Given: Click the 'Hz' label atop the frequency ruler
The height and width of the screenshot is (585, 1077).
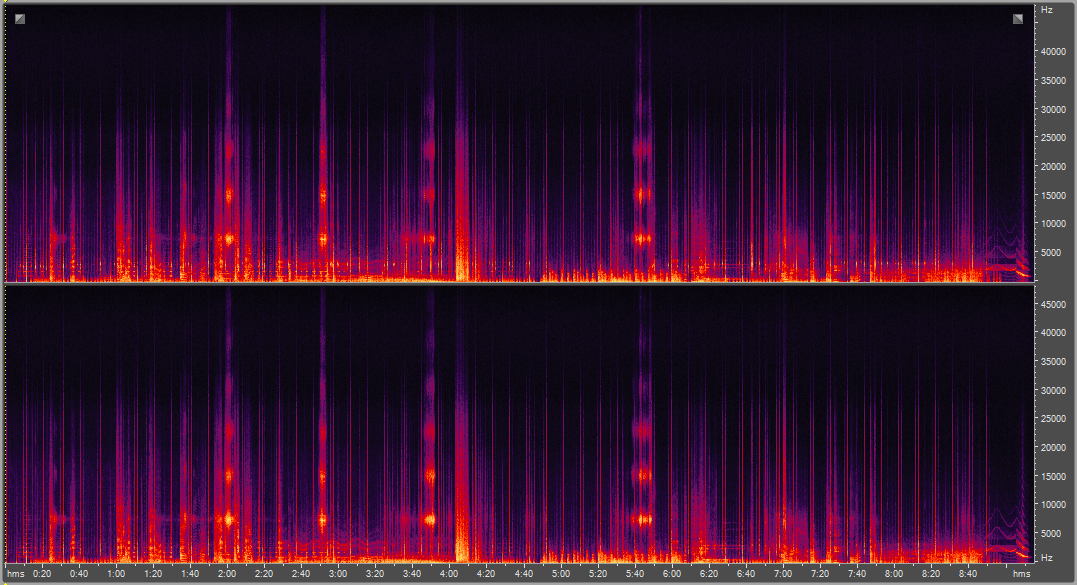Looking at the screenshot, I should point(1047,10).
